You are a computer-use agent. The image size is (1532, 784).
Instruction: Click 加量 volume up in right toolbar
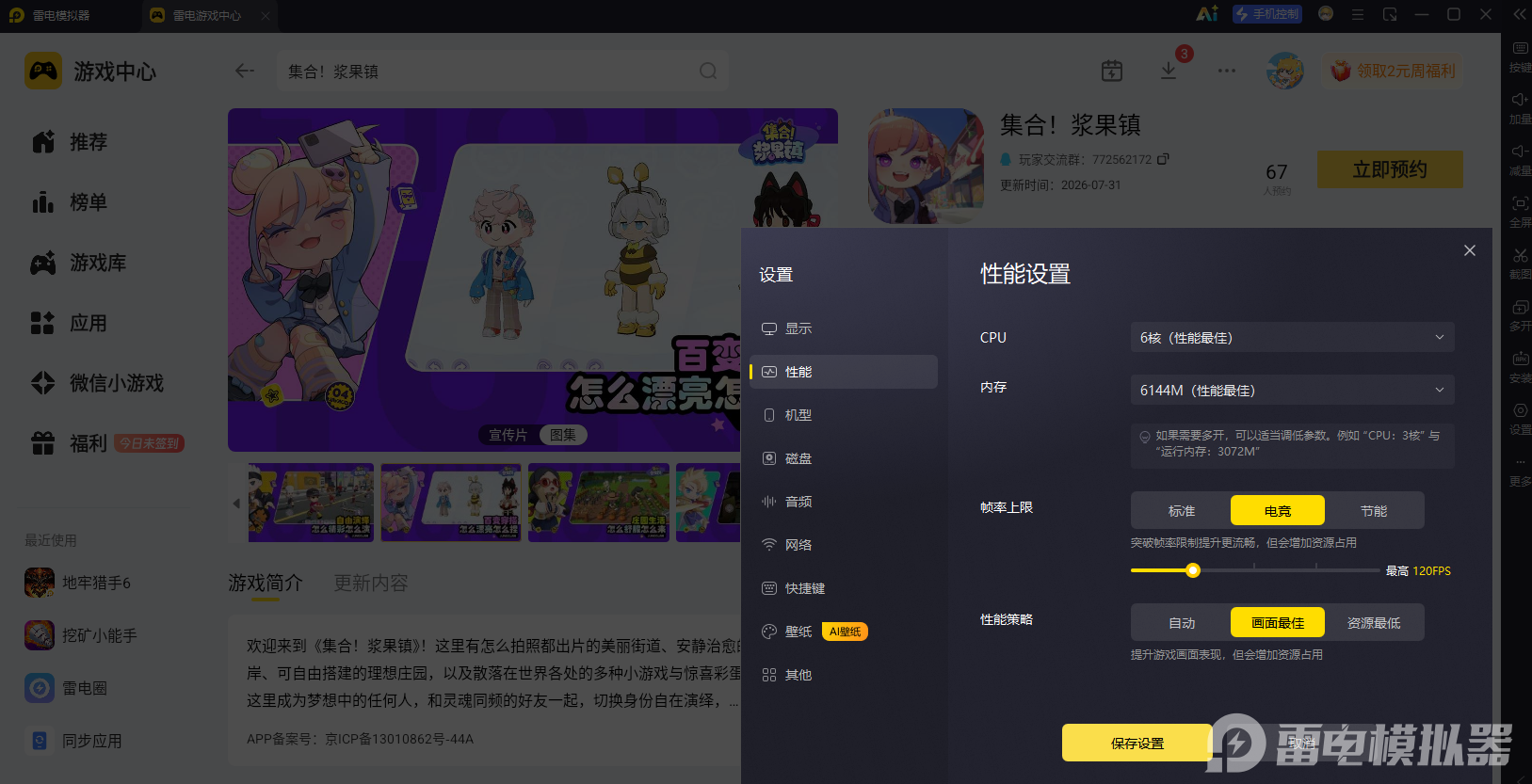click(1520, 108)
